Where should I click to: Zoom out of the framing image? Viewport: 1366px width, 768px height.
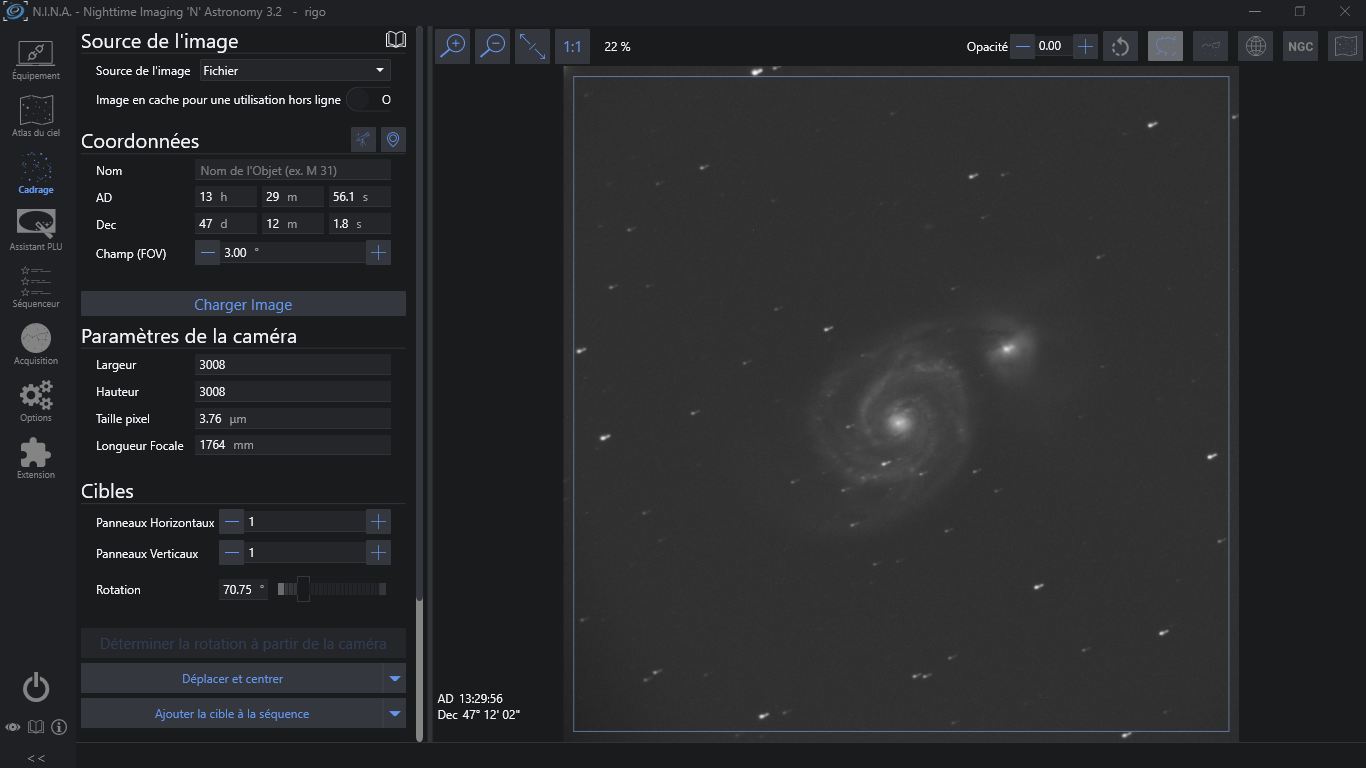click(493, 46)
